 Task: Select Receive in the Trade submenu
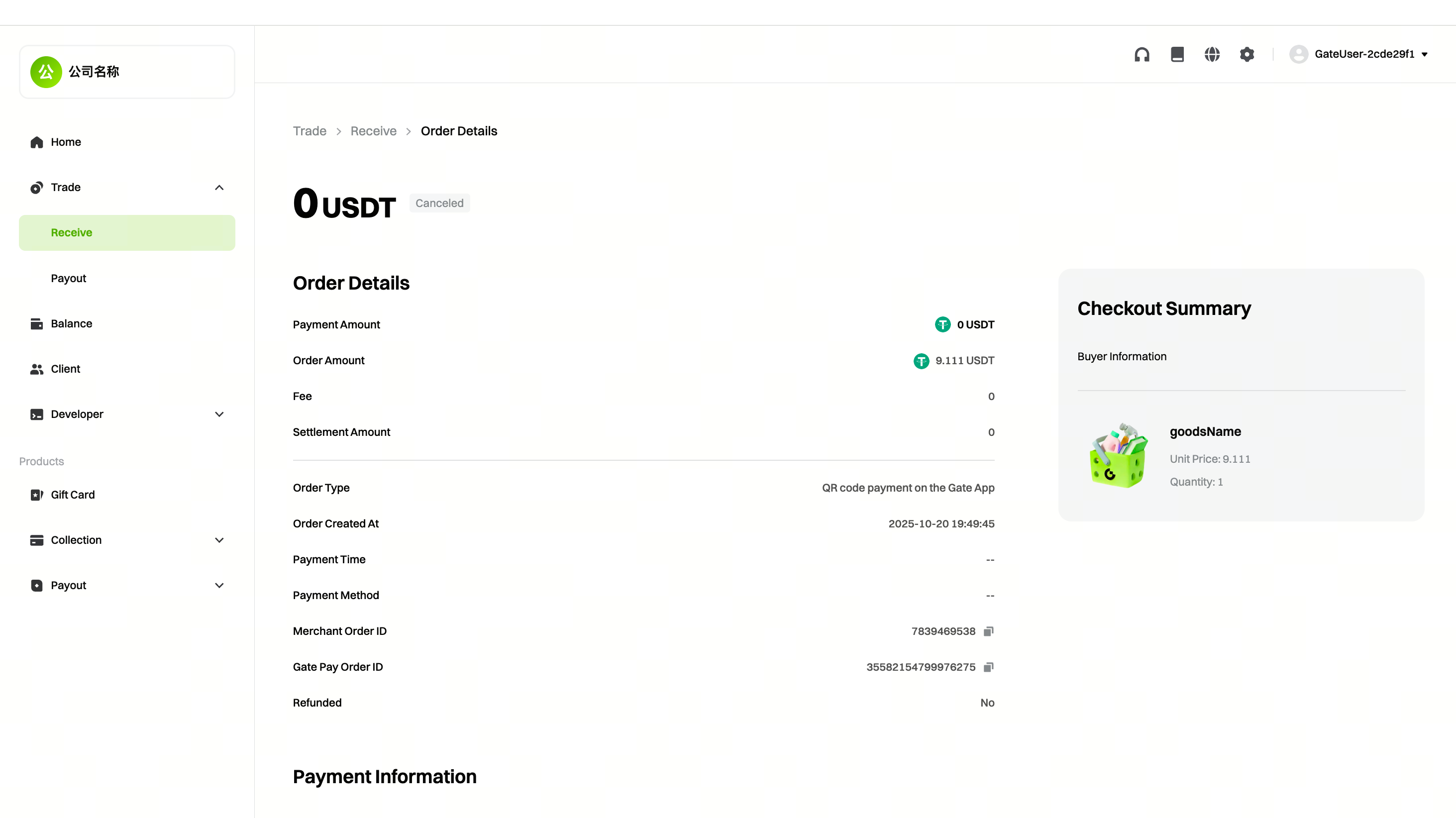coord(71,232)
